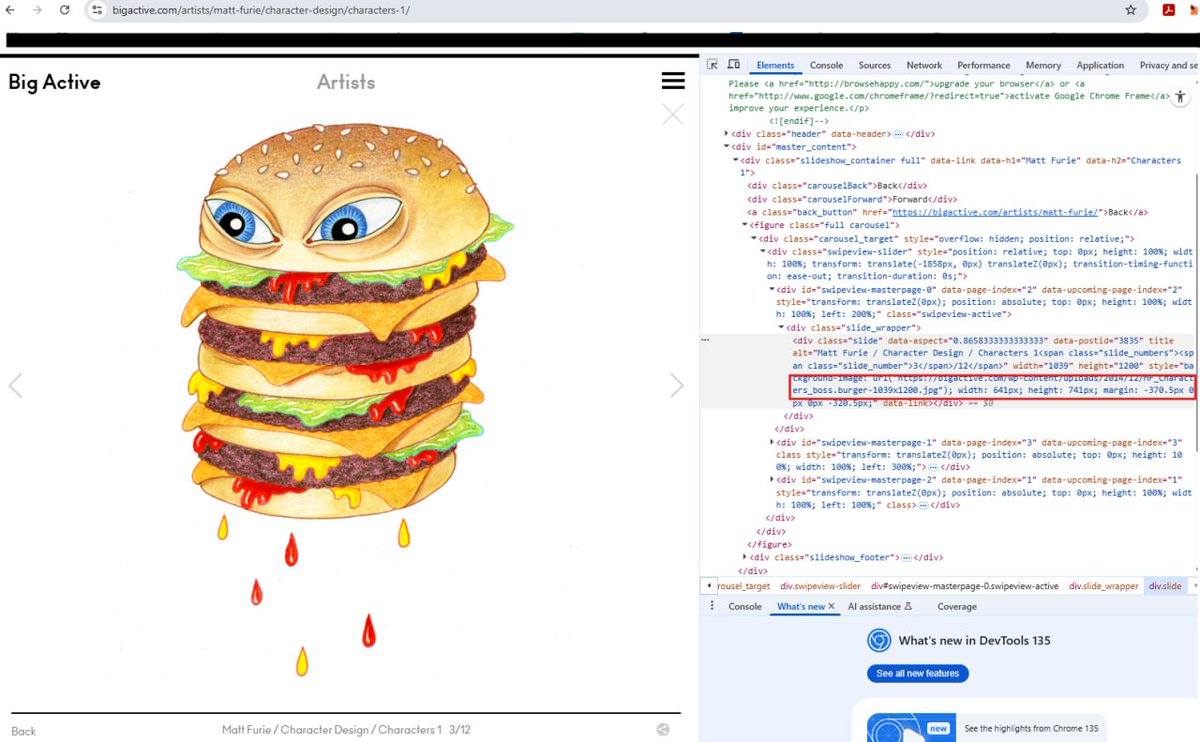Image resolution: width=1200 pixels, height=742 pixels.
Task: Click Back link in slideshow footer
Action: point(23,731)
